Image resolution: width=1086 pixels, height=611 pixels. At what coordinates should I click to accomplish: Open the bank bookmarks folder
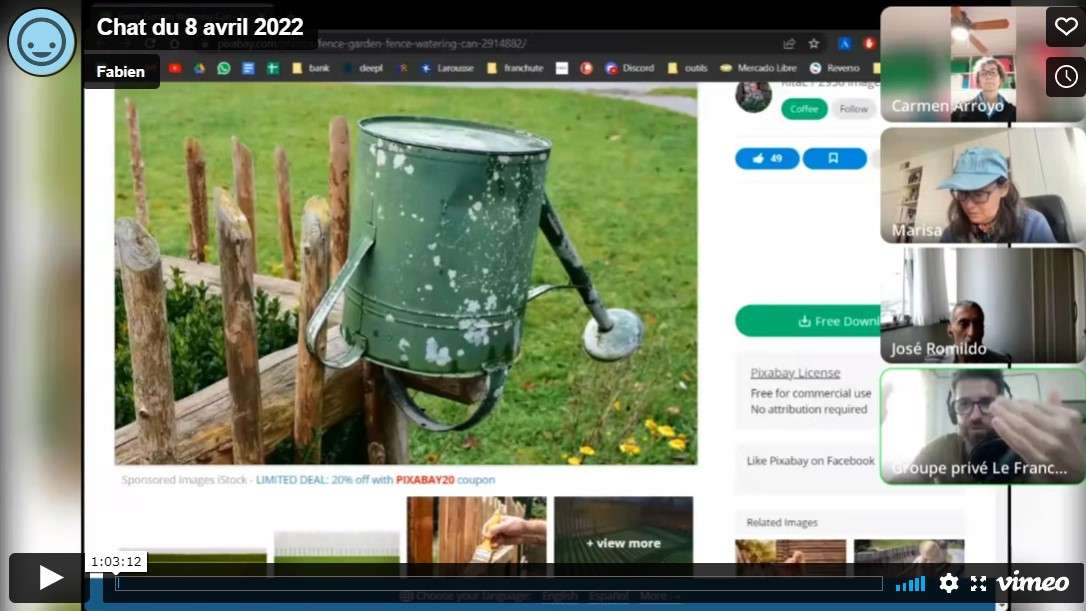311,68
